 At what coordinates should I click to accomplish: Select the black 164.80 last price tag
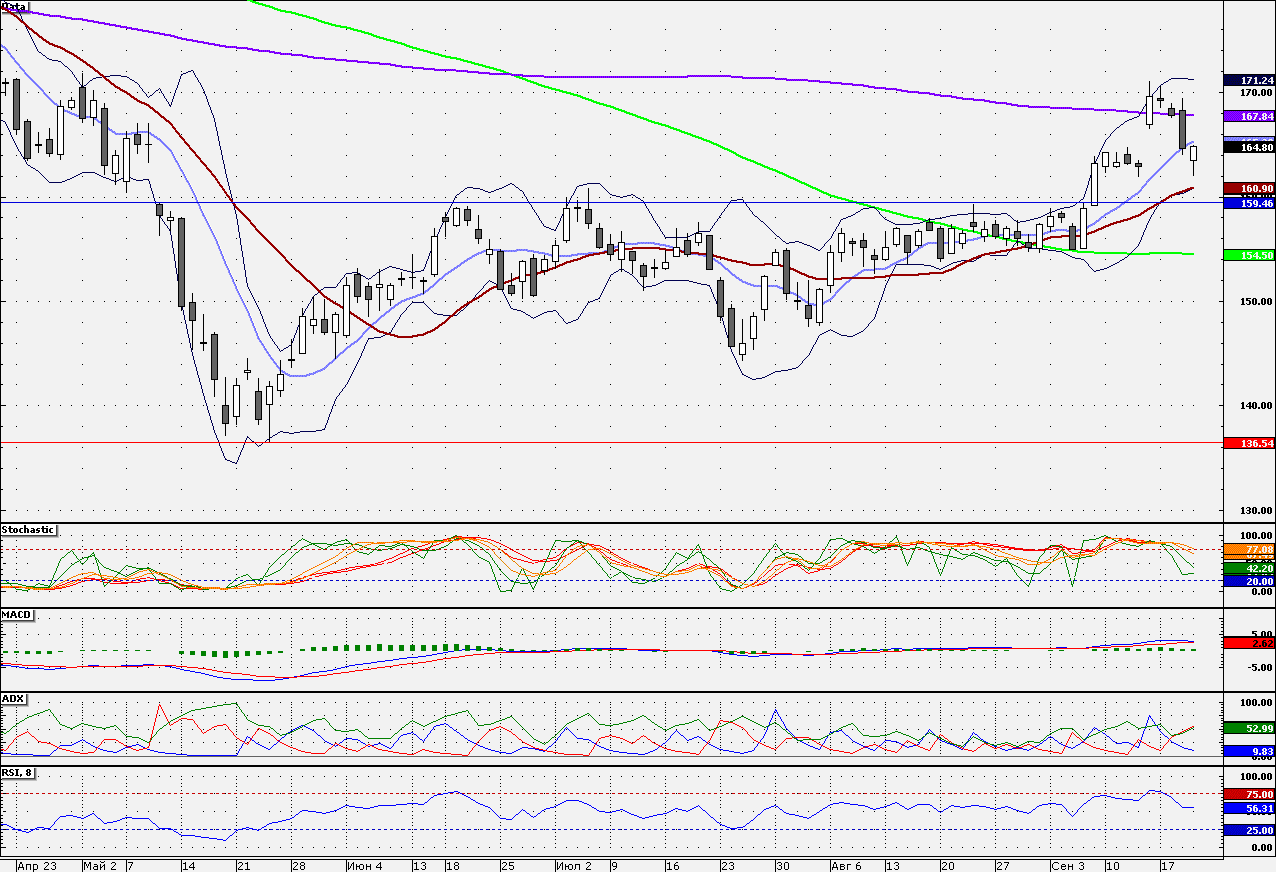click(1249, 148)
